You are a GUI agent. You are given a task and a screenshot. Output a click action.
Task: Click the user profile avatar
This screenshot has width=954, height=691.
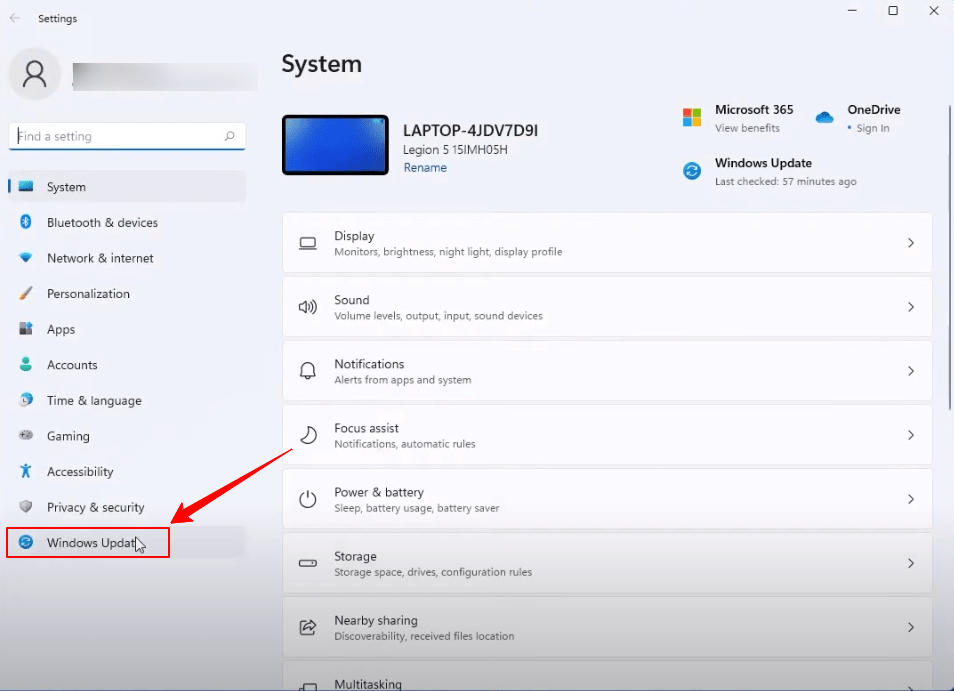[35, 75]
